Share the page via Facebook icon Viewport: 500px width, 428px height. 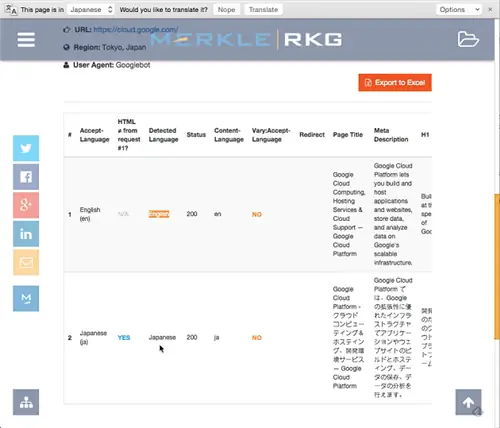click(26, 177)
